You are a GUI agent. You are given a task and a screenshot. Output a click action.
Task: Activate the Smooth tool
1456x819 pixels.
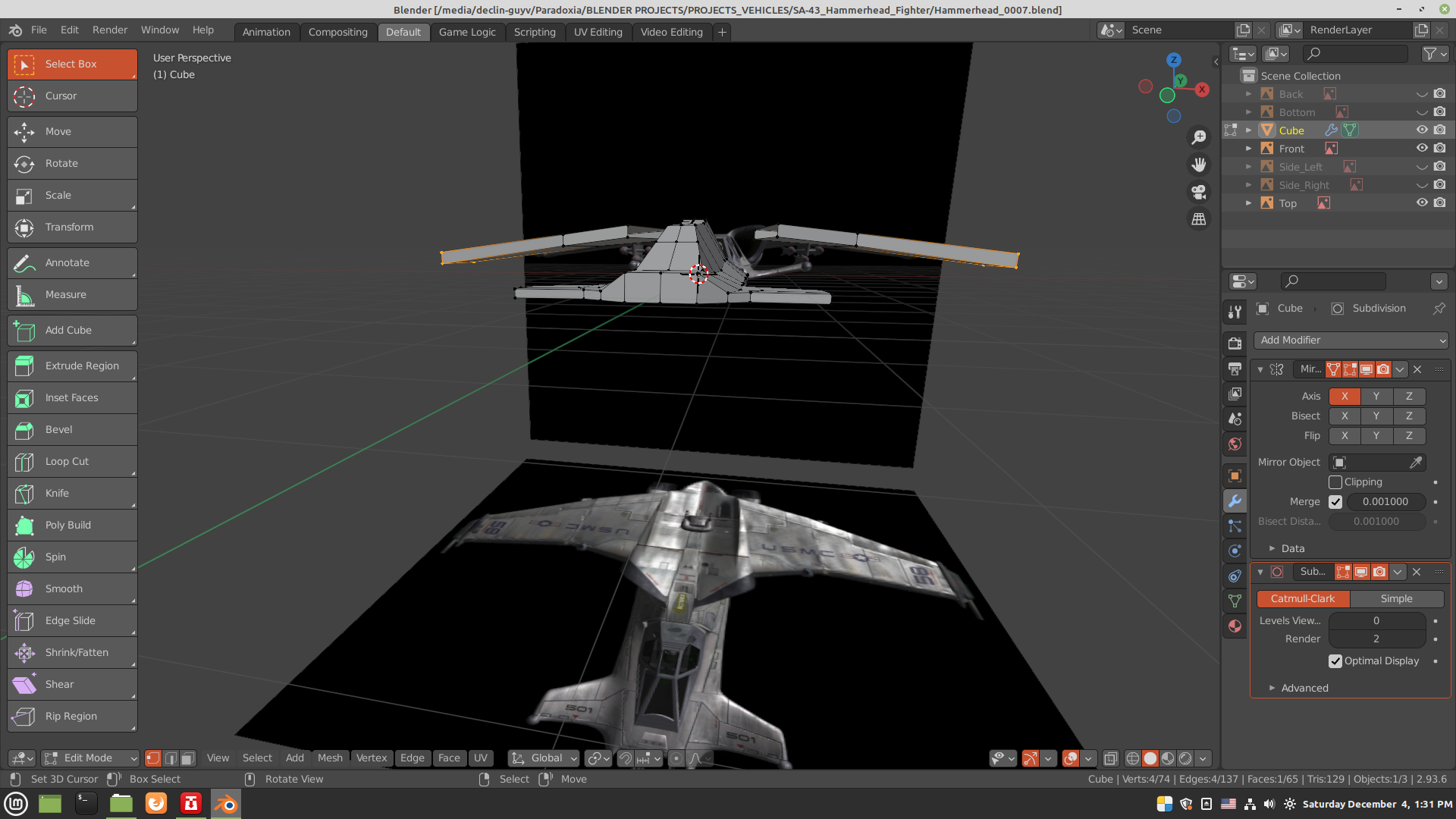pos(72,589)
